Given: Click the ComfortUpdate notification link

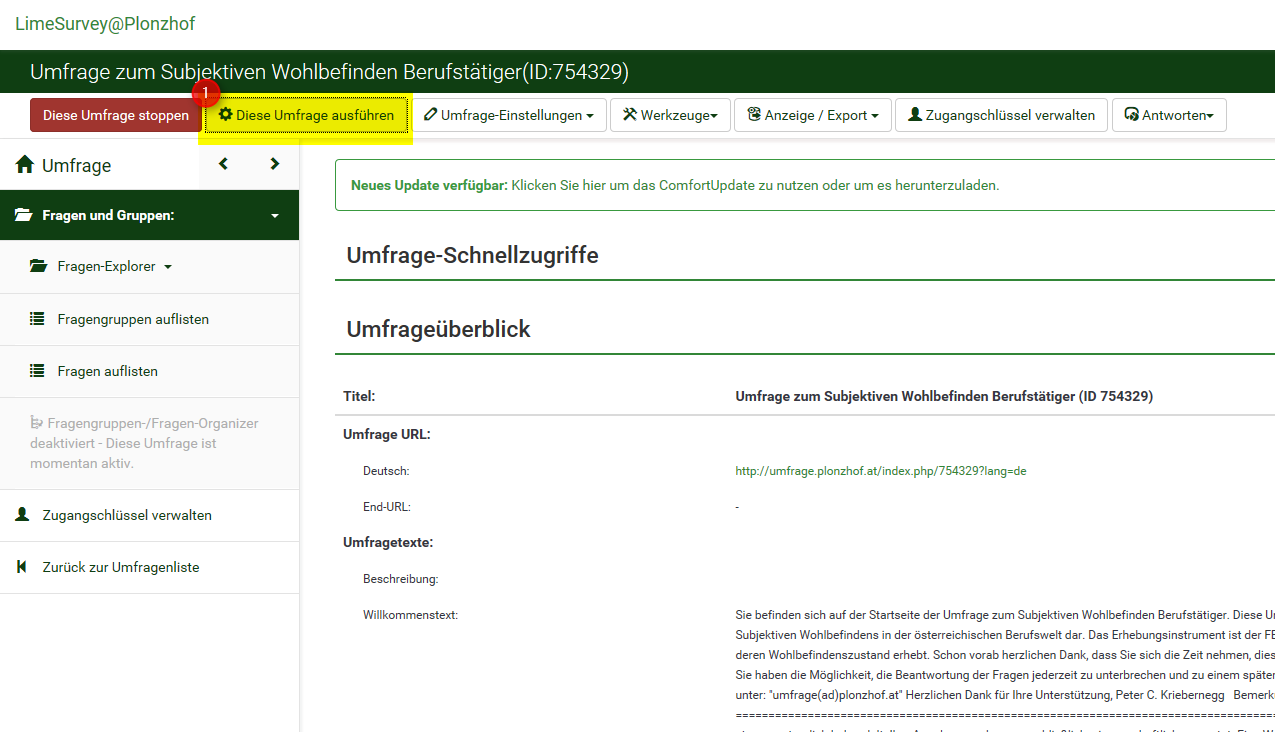Looking at the screenshot, I should (x=755, y=185).
